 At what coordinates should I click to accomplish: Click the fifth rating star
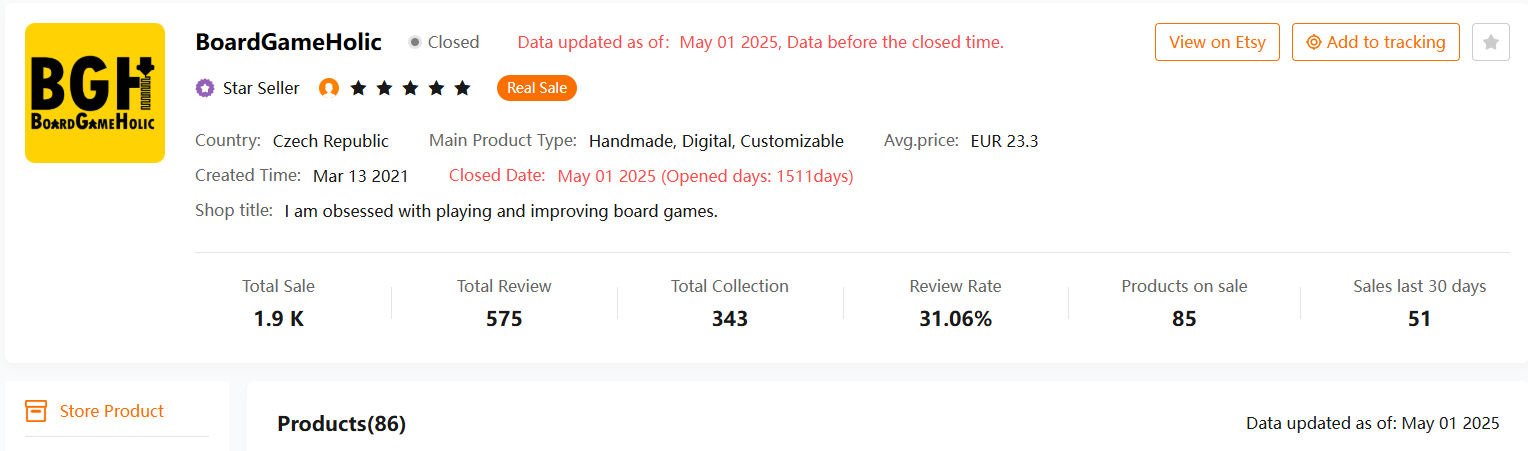(462, 88)
